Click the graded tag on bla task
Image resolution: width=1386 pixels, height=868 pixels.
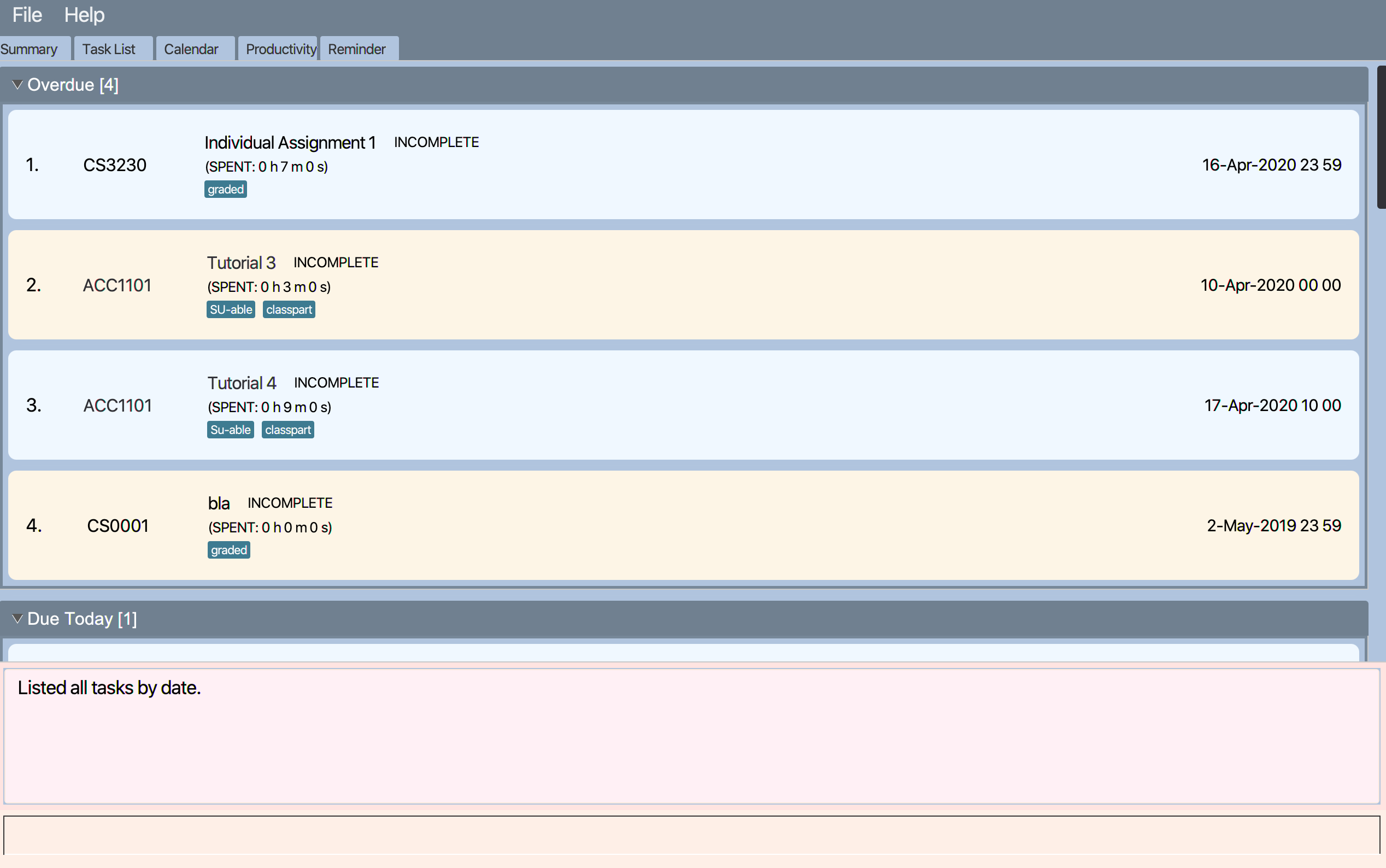(x=228, y=550)
